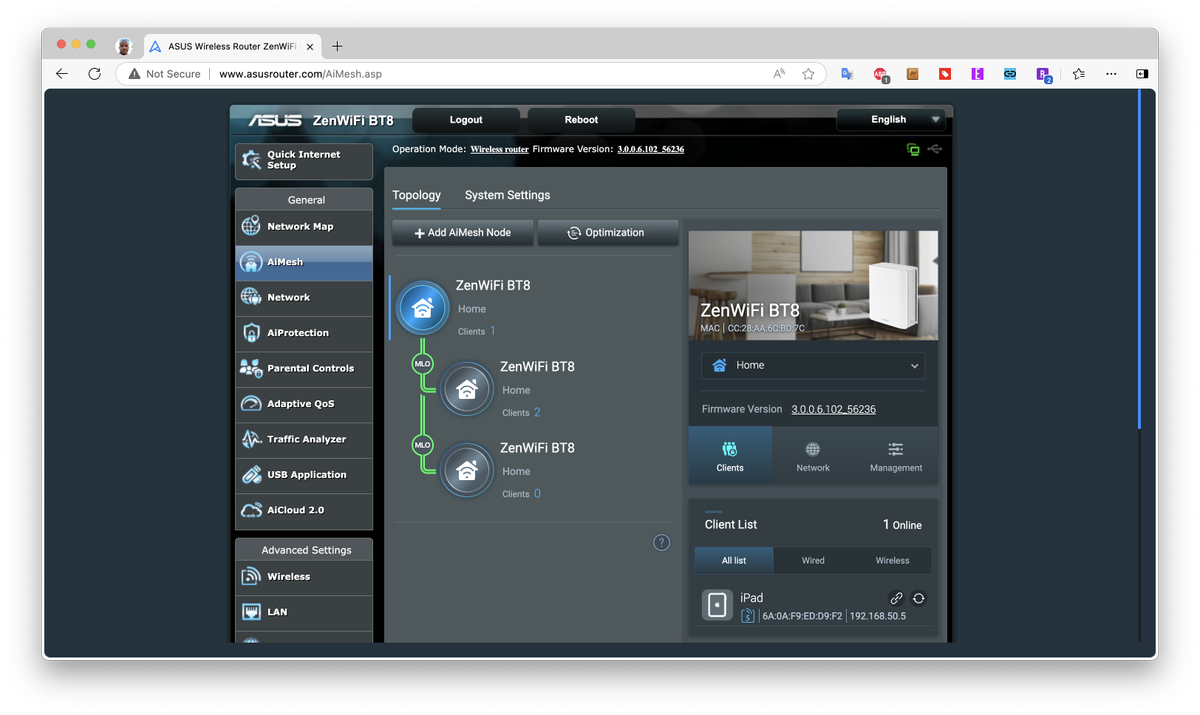Open the Topology tab
Image resolution: width=1200 pixels, height=715 pixels.
[416, 195]
